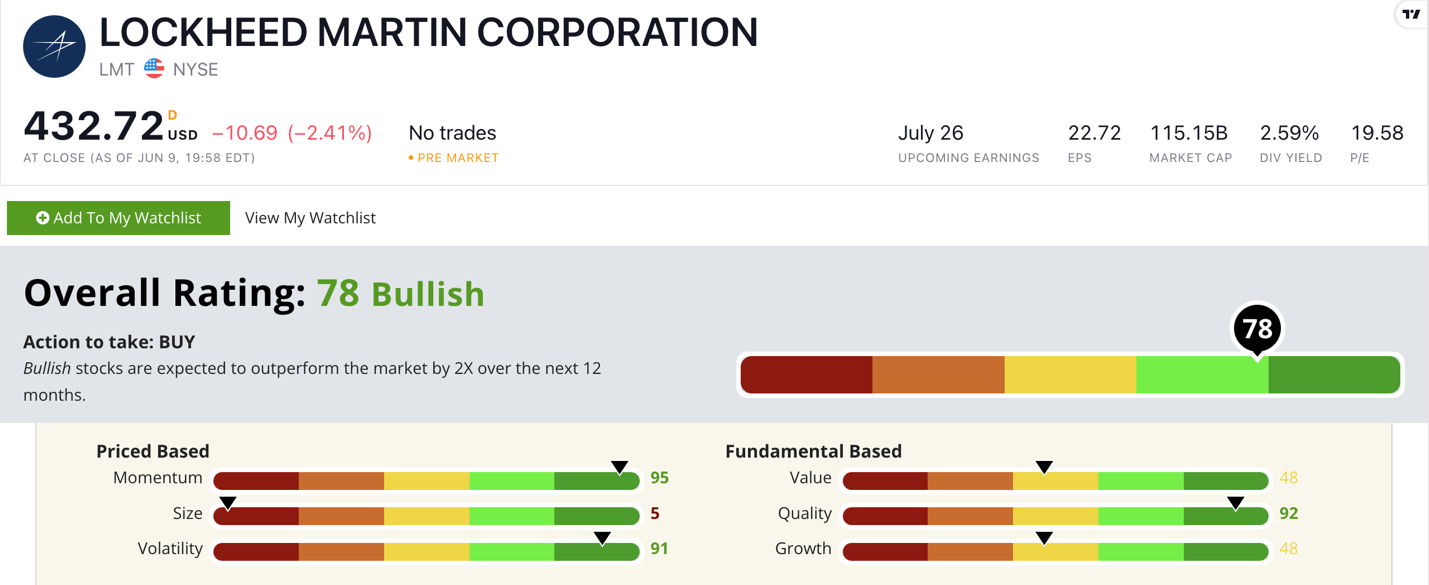Click the Market Cap 115.15B figure
1429x585 pixels.
click(1189, 133)
